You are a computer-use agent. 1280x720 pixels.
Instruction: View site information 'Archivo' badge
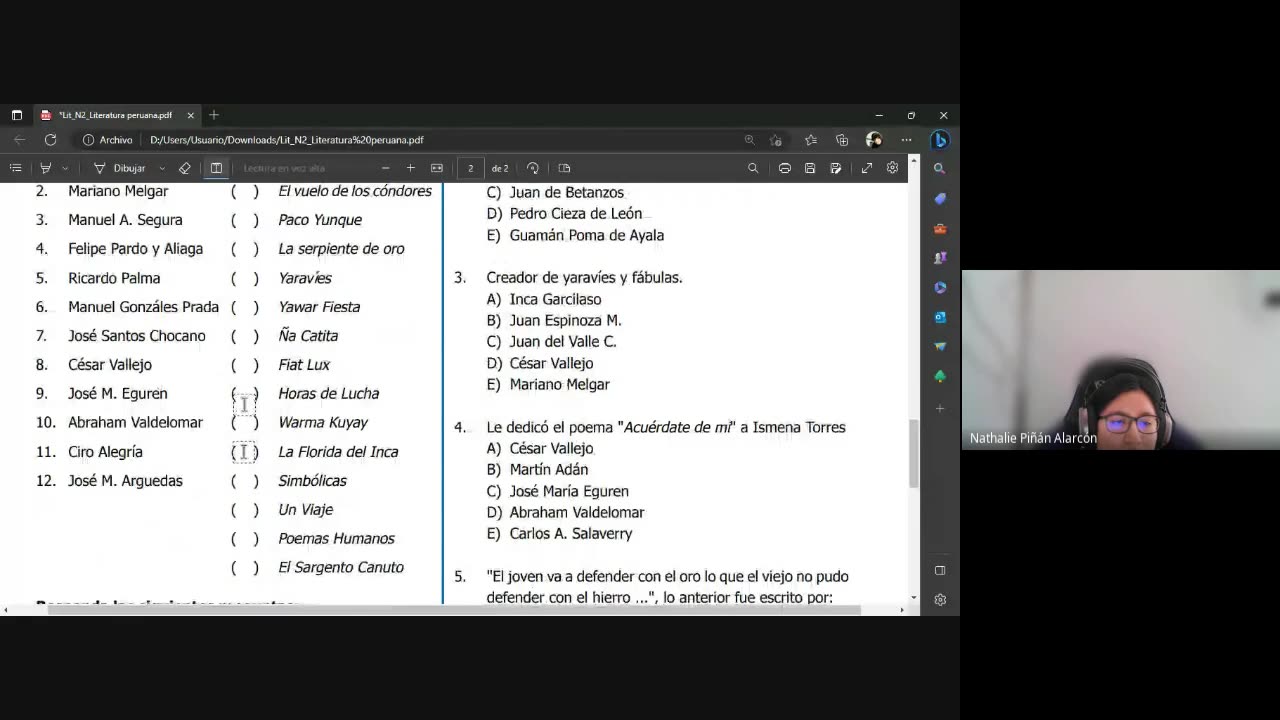(x=108, y=140)
